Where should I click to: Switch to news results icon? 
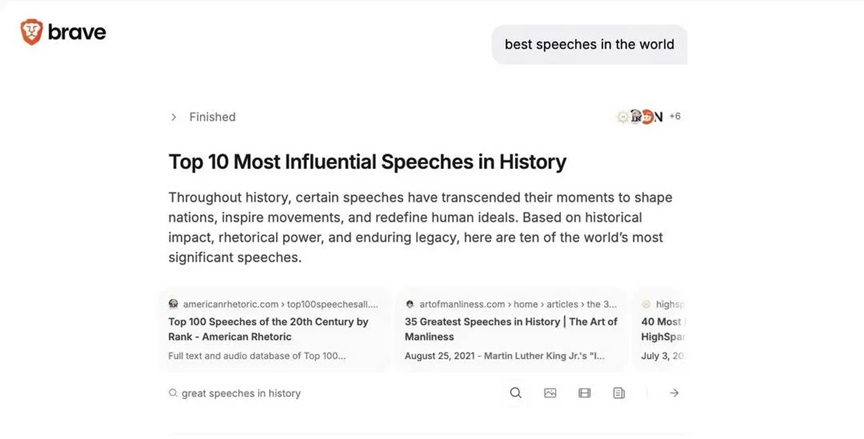point(619,393)
